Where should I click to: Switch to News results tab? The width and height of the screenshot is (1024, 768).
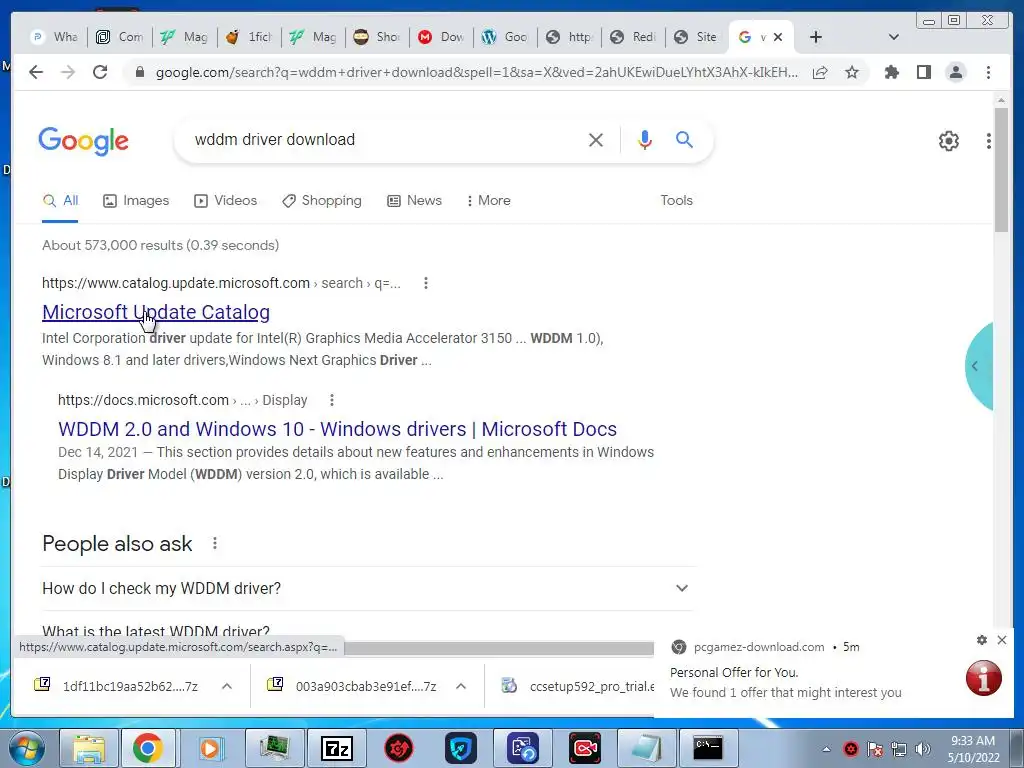(x=415, y=200)
